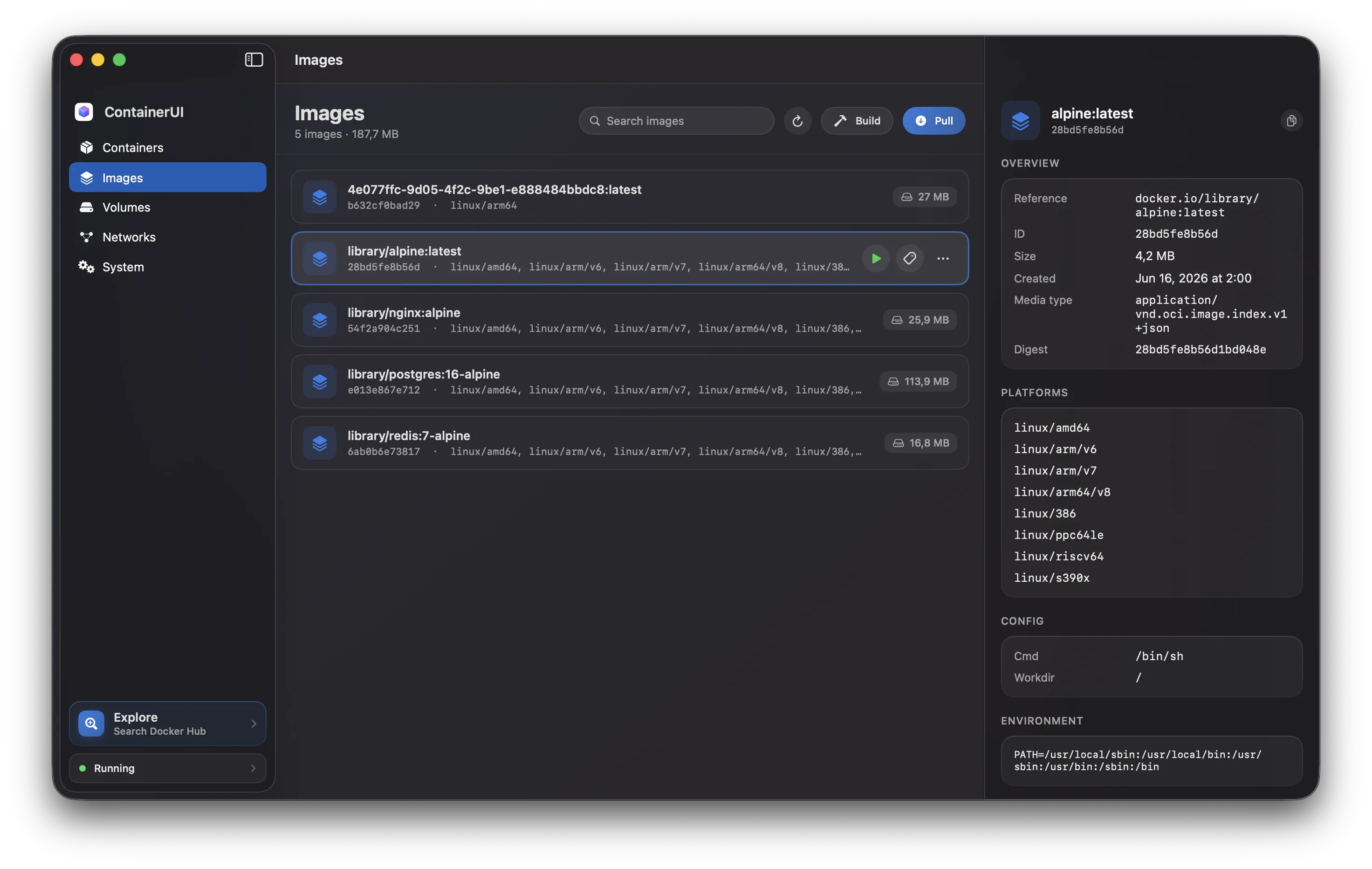Screen dimensions: 1372x869
Task: Expand the Explore chevron arrow
Action: click(x=254, y=724)
